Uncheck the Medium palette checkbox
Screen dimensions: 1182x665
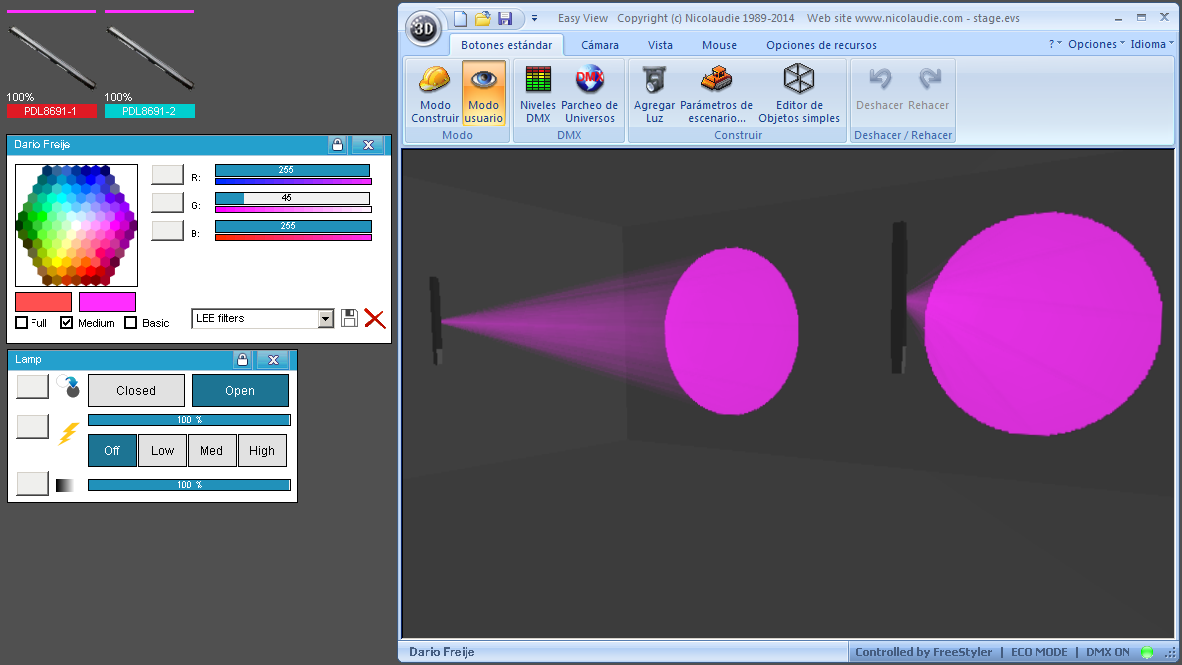(x=66, y=323)
